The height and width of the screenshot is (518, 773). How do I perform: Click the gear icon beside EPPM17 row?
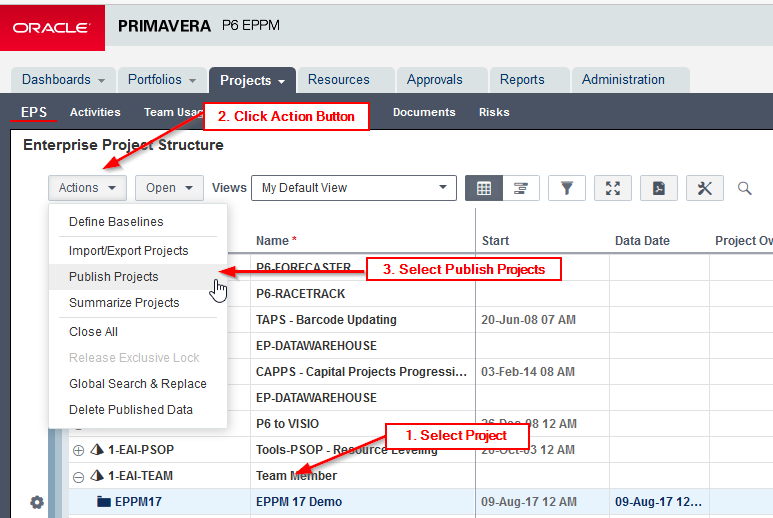point(37,502)
